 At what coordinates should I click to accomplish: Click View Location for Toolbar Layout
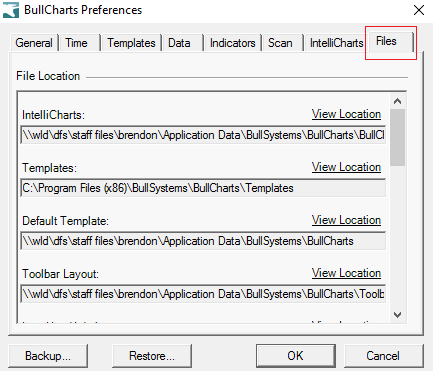346,273
